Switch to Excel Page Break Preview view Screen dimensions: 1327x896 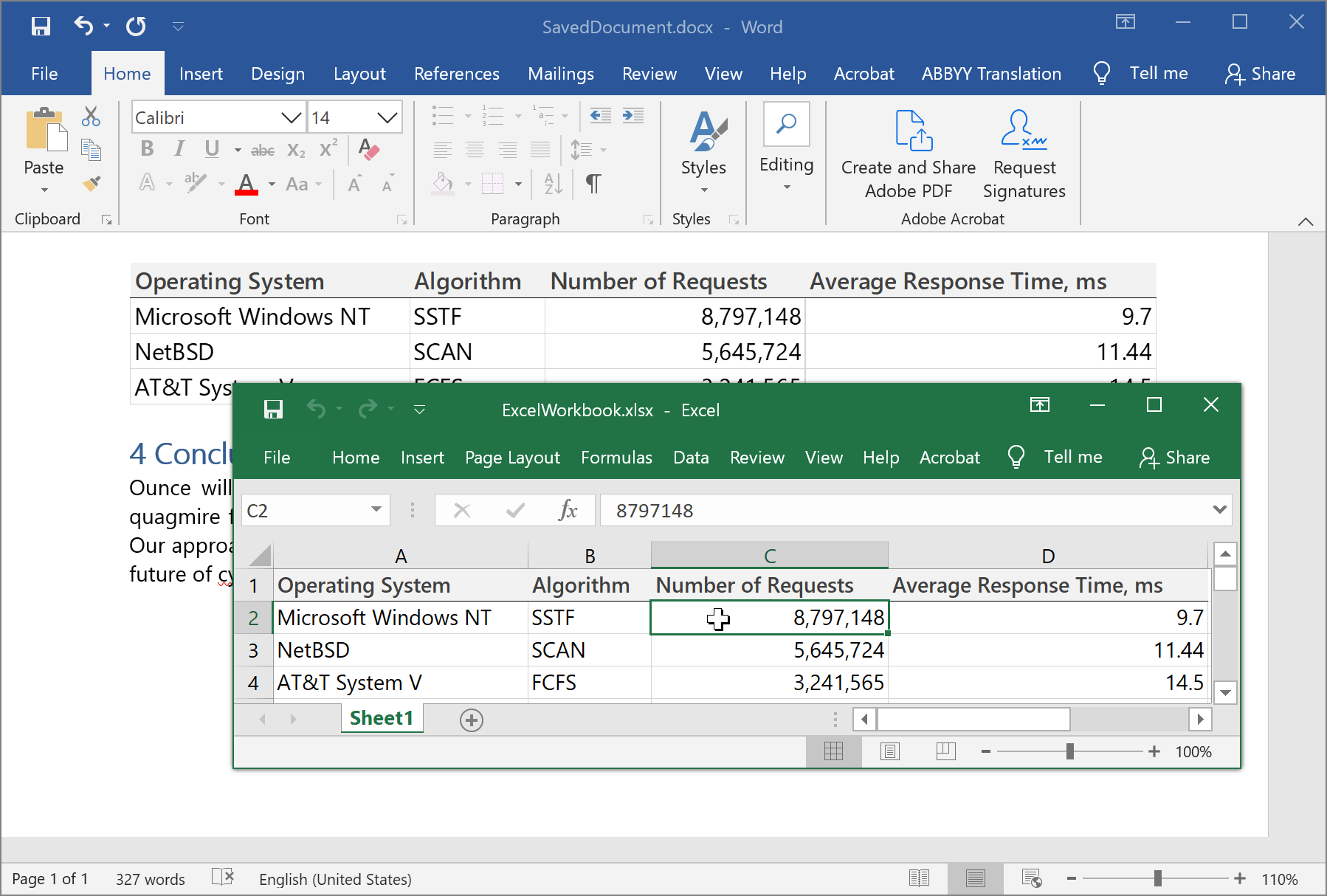click(x=945, y=751)
